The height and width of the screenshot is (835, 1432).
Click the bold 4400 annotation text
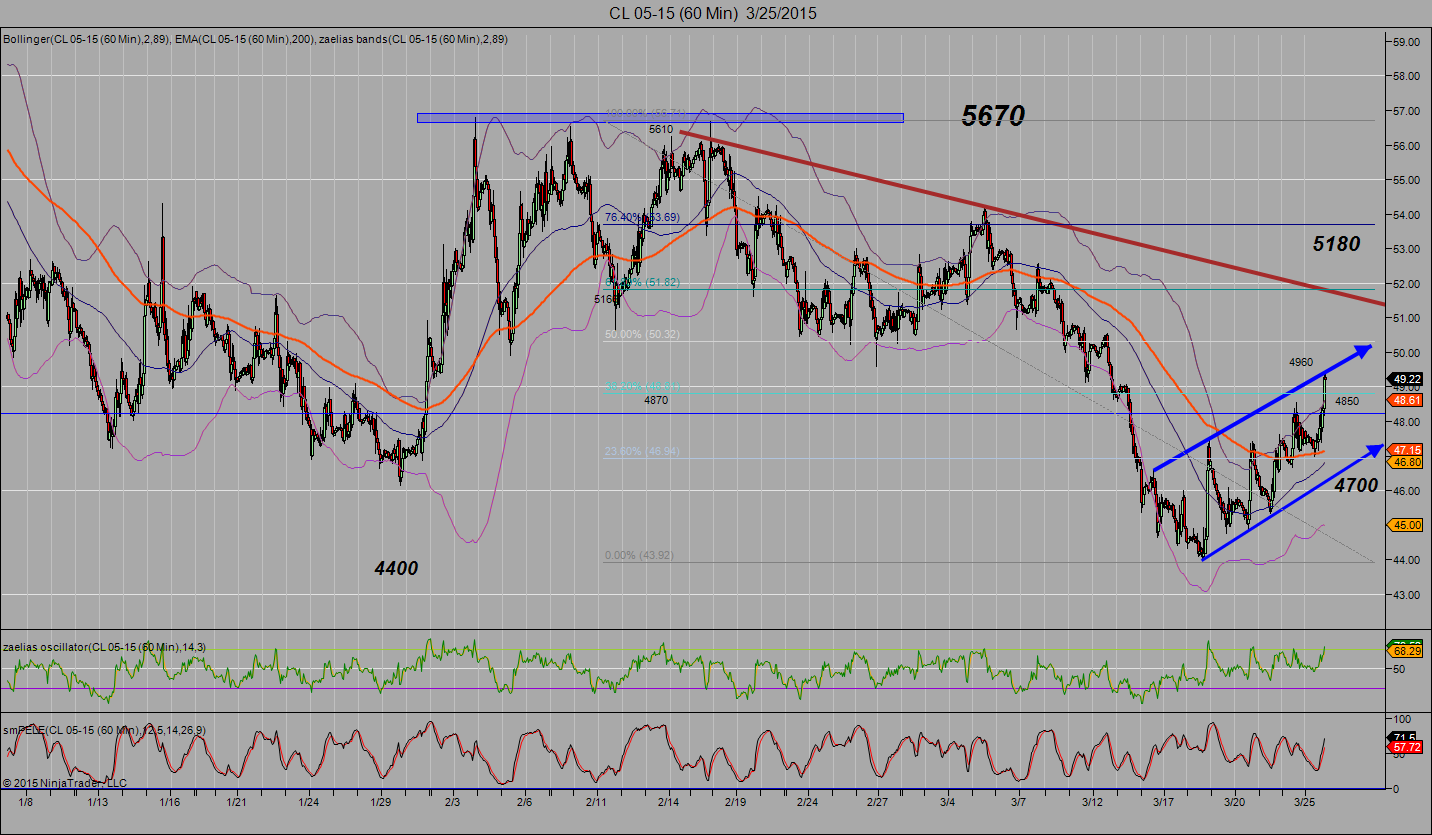pos(396,568)
